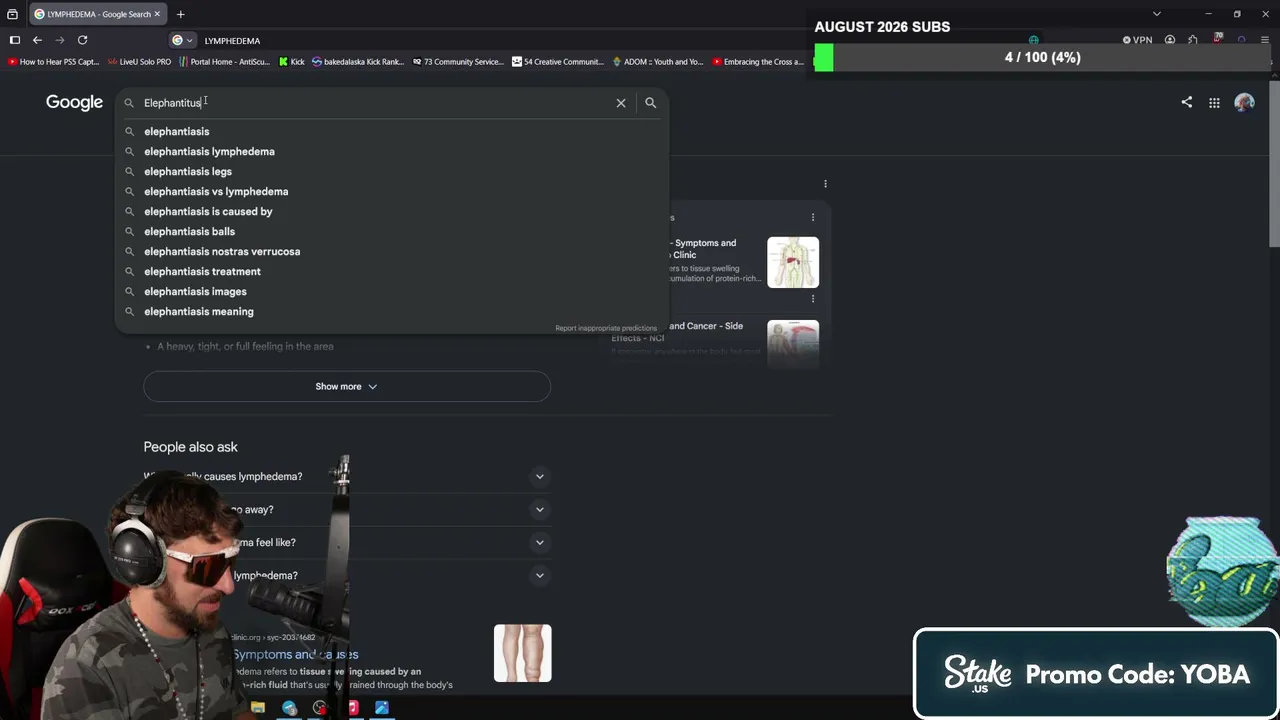Click Report inappropriate predictions
This screenshot has height=720, width=1280.
tap(606, 328)
